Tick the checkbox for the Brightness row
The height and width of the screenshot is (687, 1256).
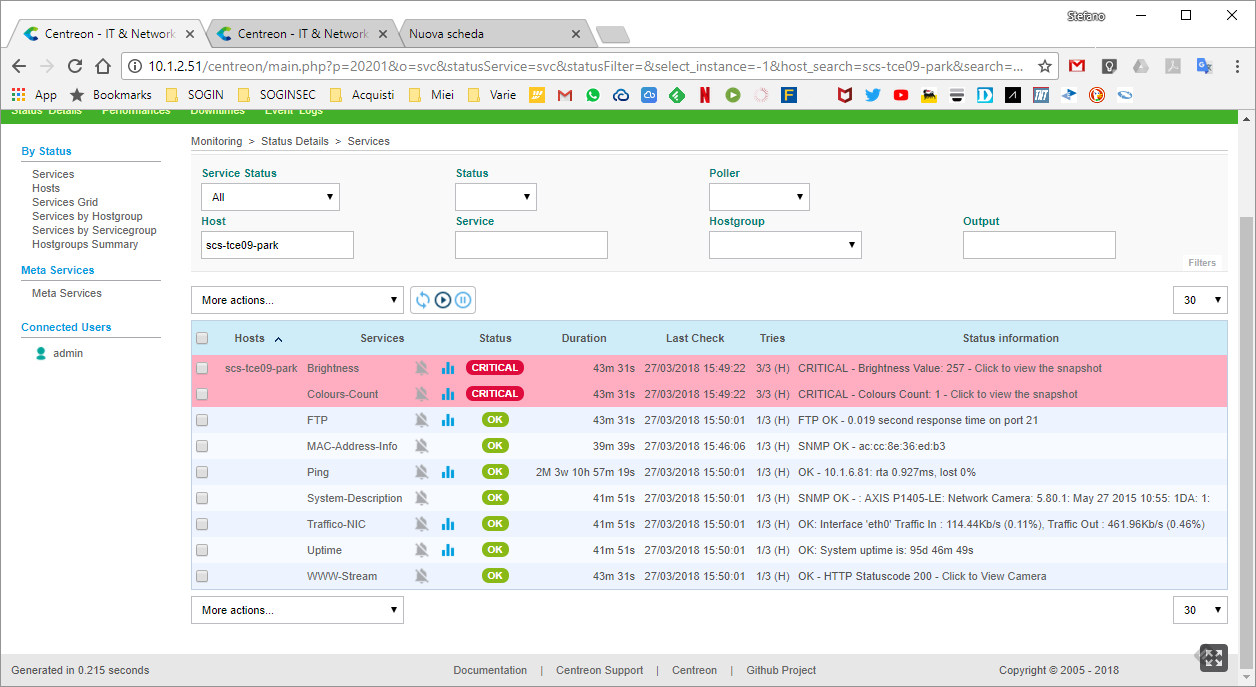pos(202,368)
